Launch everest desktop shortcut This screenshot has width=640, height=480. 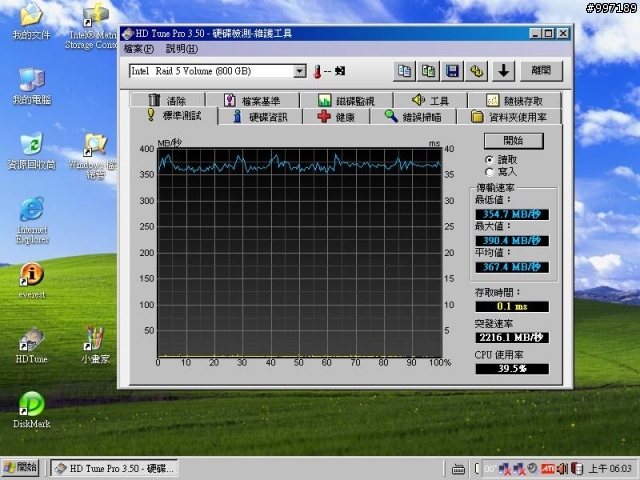pos(31,281)
